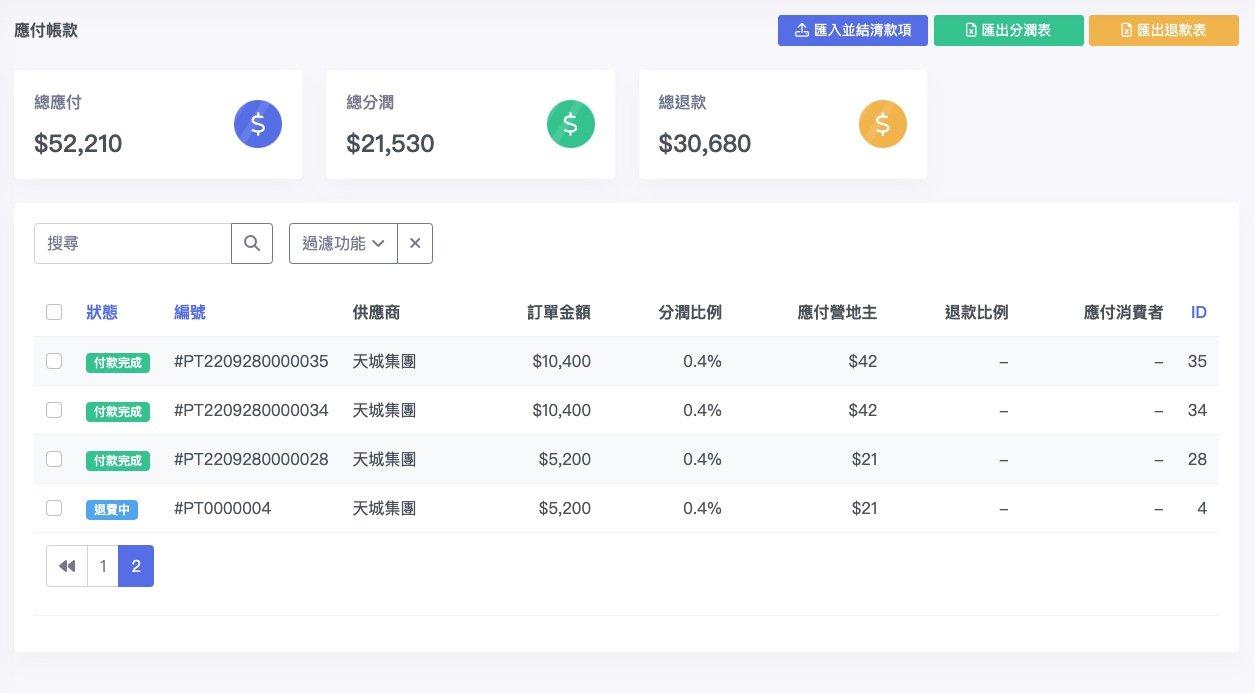
Task: Tick the checkbox for #PT2209280000028
Action: pos(54,459)
